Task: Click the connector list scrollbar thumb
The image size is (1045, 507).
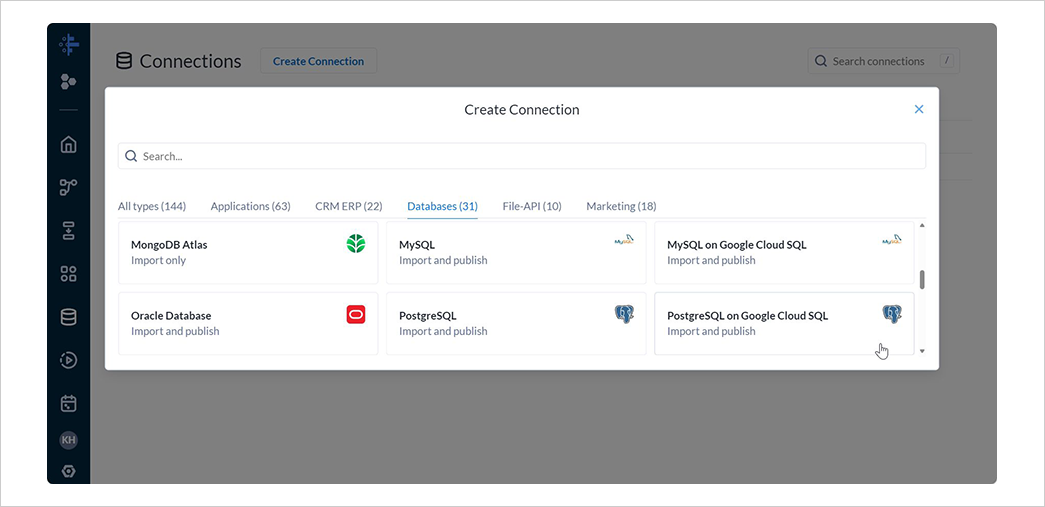Action: [x=922, y=279]
